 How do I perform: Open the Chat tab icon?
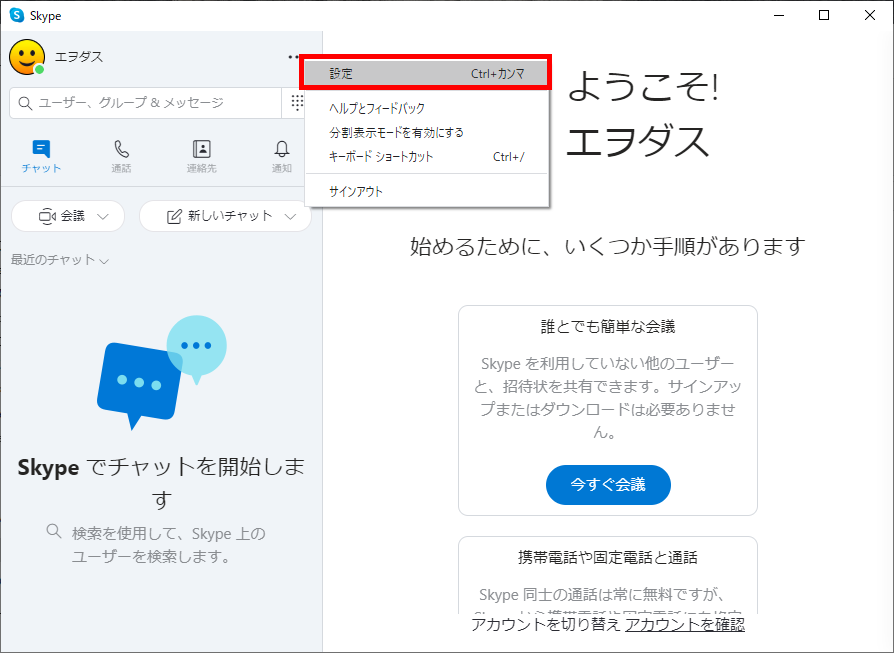point(41,149)
